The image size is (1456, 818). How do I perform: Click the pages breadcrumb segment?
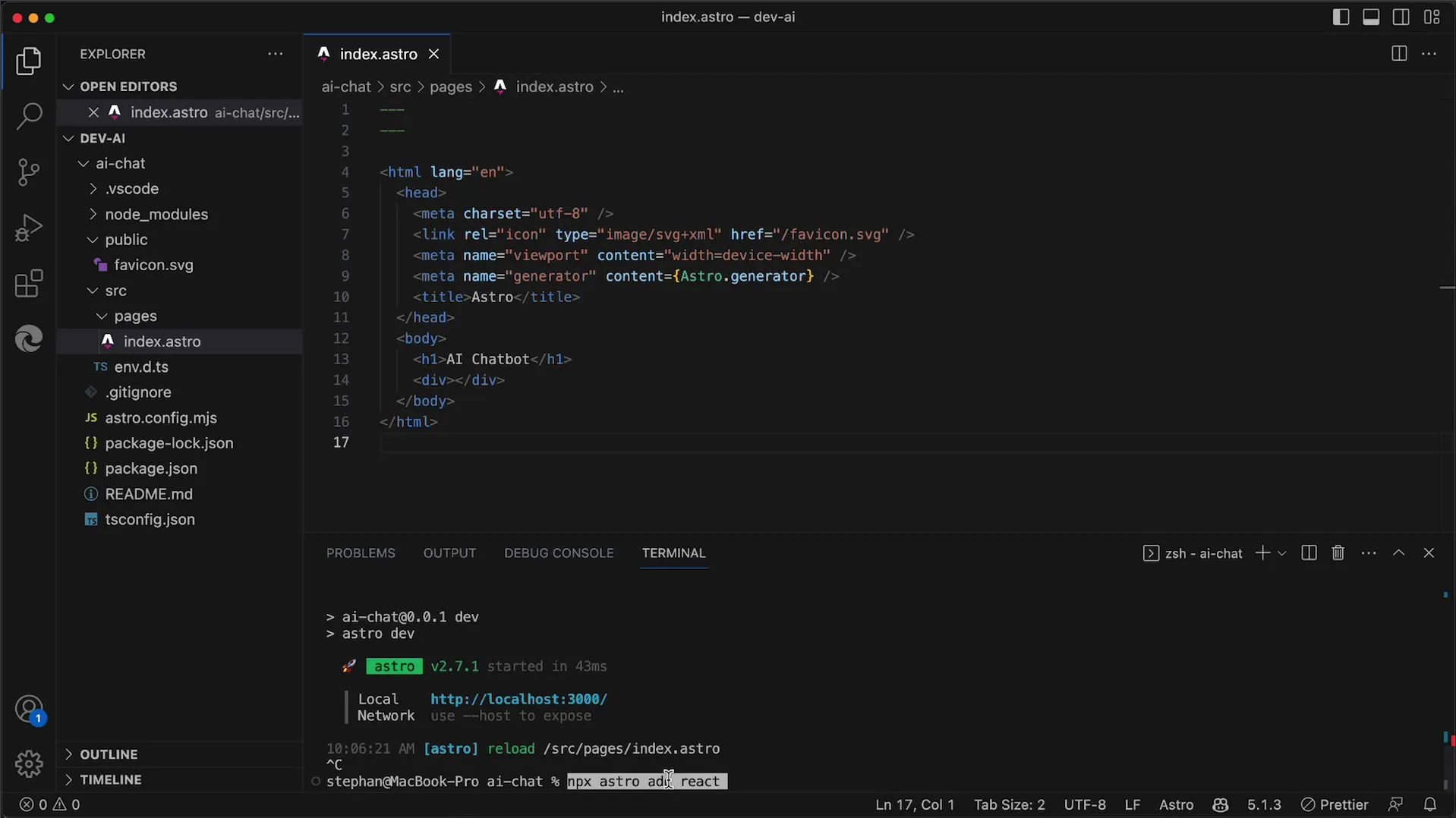451,87
